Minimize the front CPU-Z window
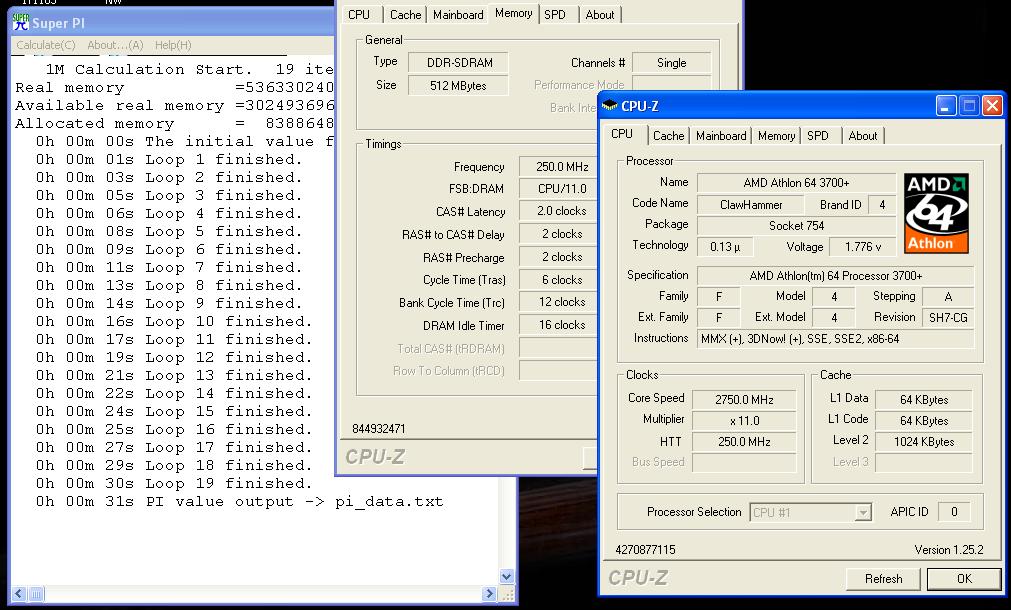 [946, 106]
